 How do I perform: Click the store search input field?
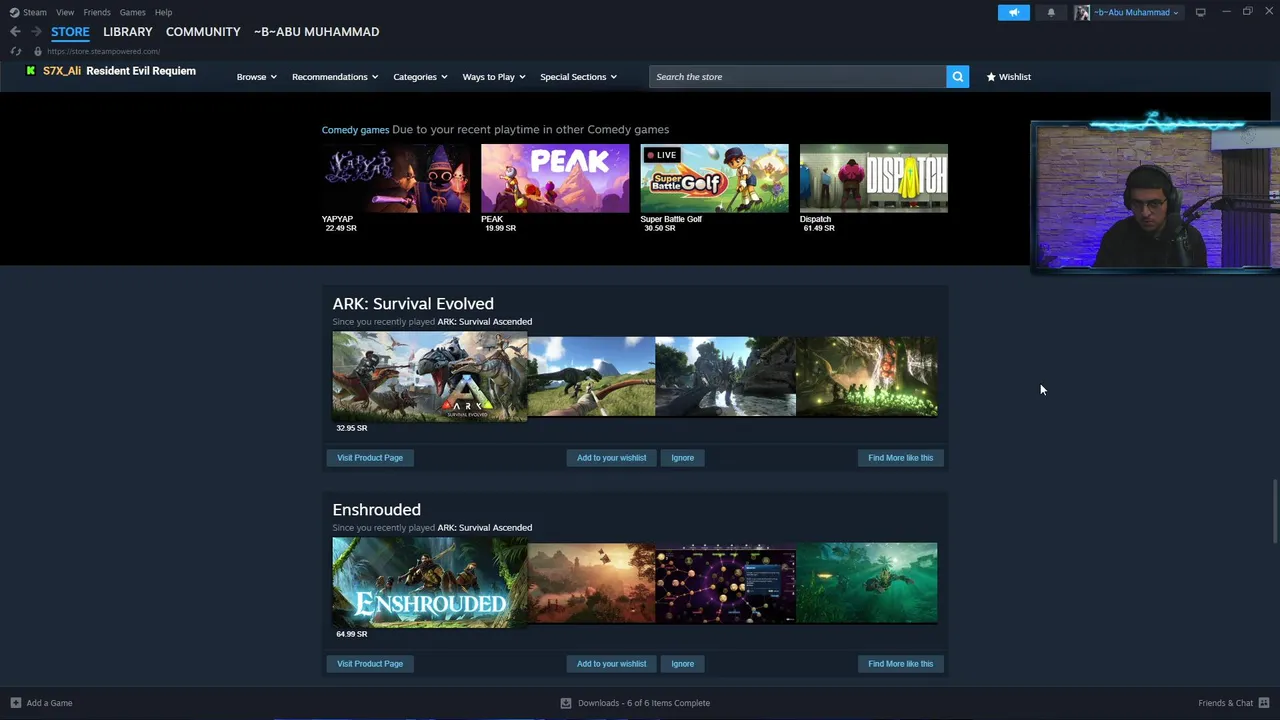click(x=797, y=77)
